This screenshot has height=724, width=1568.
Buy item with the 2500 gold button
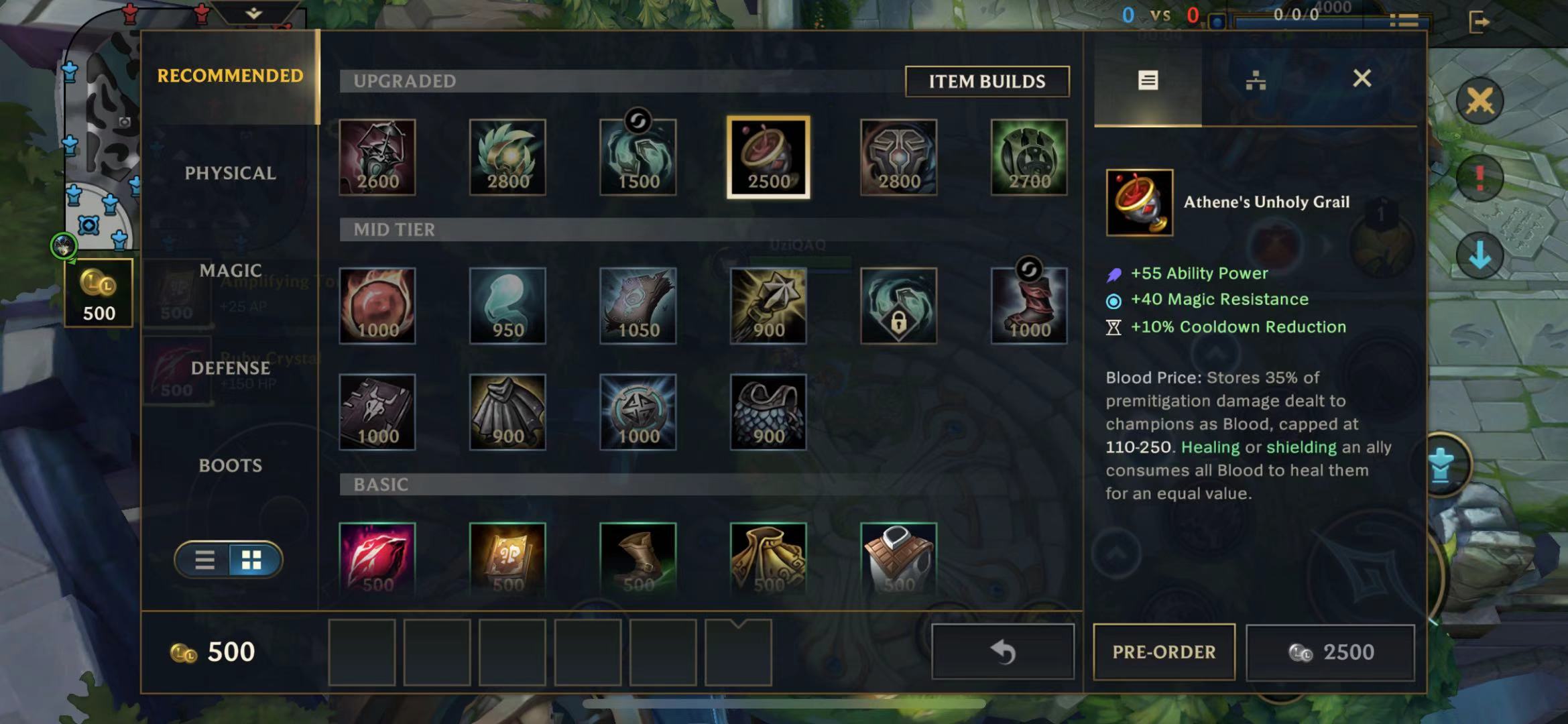[1330, 652]
